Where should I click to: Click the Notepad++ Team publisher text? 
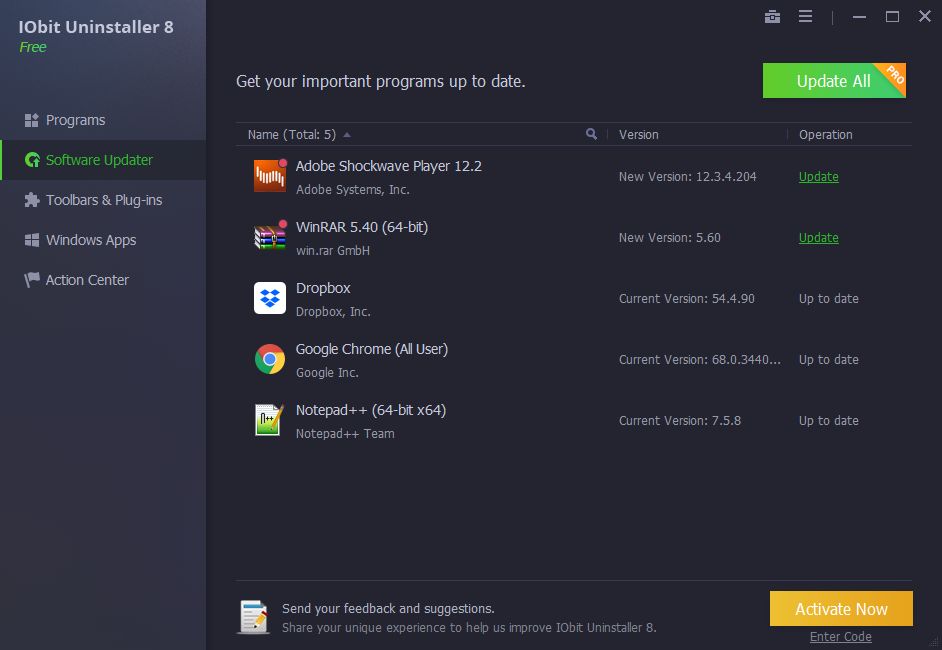pos(345,434)
